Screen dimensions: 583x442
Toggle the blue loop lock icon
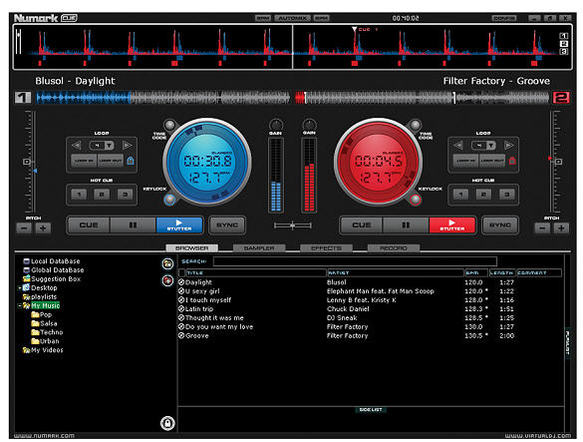(x=131, y=161)
